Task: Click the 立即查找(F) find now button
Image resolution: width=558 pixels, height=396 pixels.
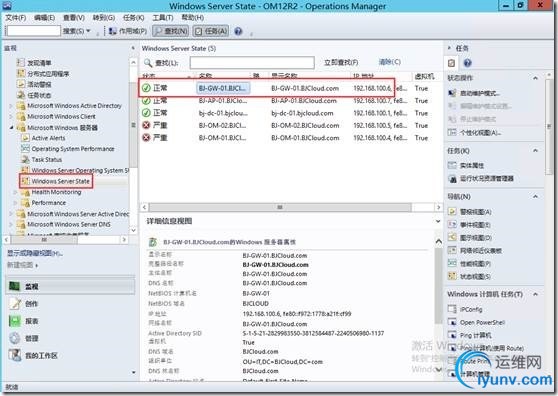Action: coord(341,63)
